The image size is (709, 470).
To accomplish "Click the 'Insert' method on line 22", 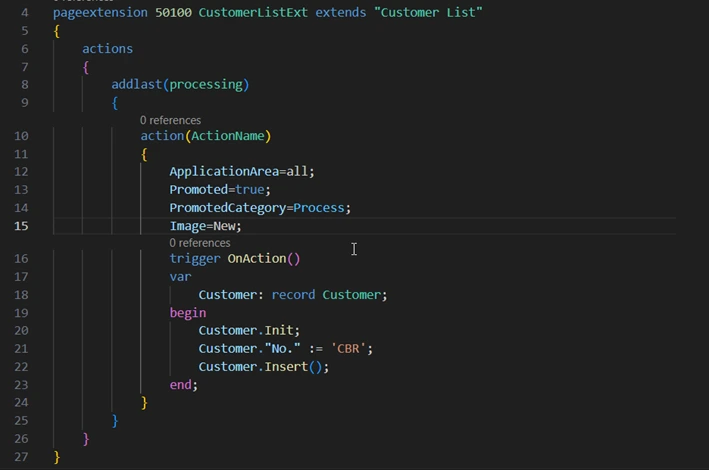I will tap(286, 367).
